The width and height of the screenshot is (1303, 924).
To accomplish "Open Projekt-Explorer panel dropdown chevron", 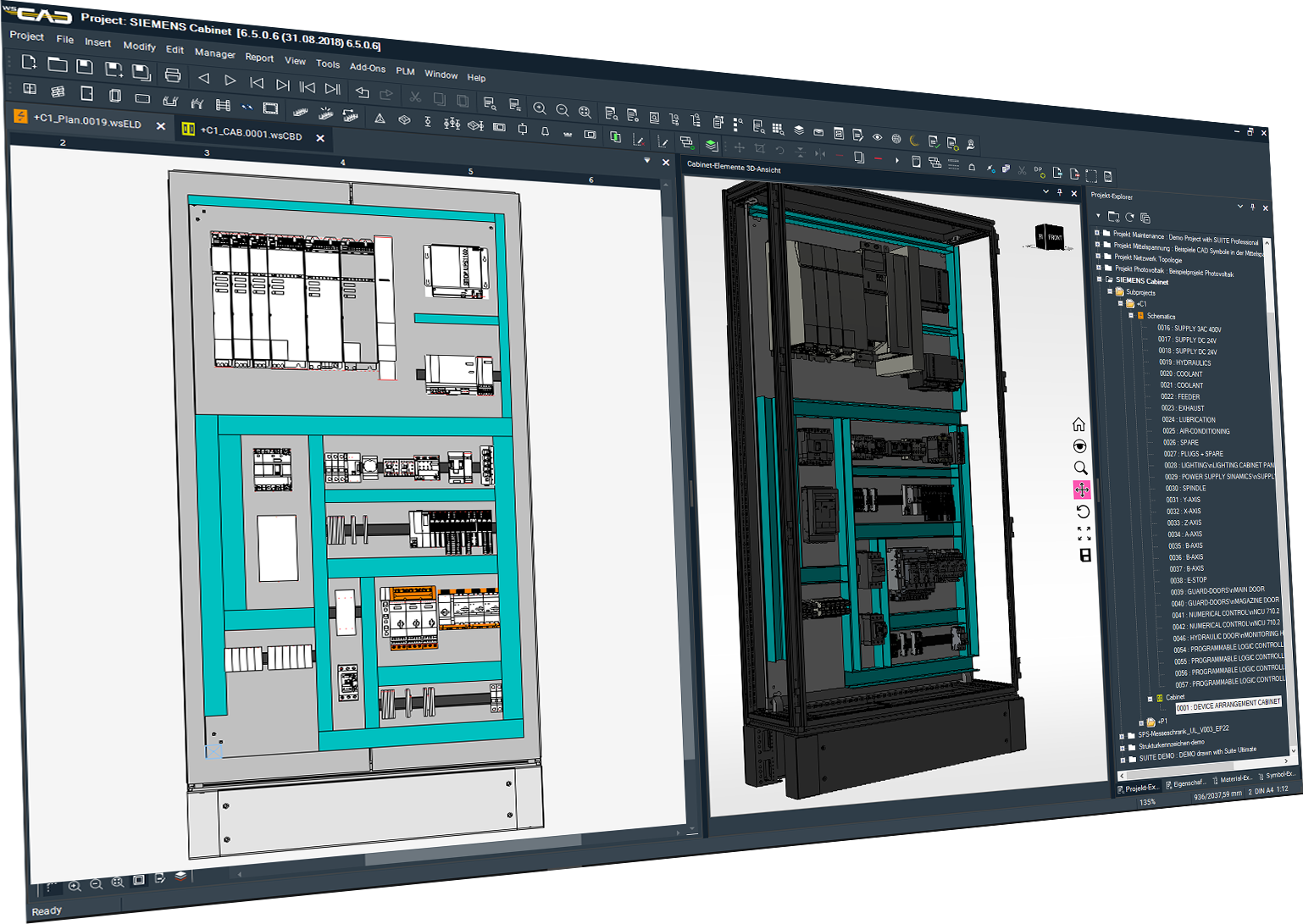I will (x=1240, y=206).
